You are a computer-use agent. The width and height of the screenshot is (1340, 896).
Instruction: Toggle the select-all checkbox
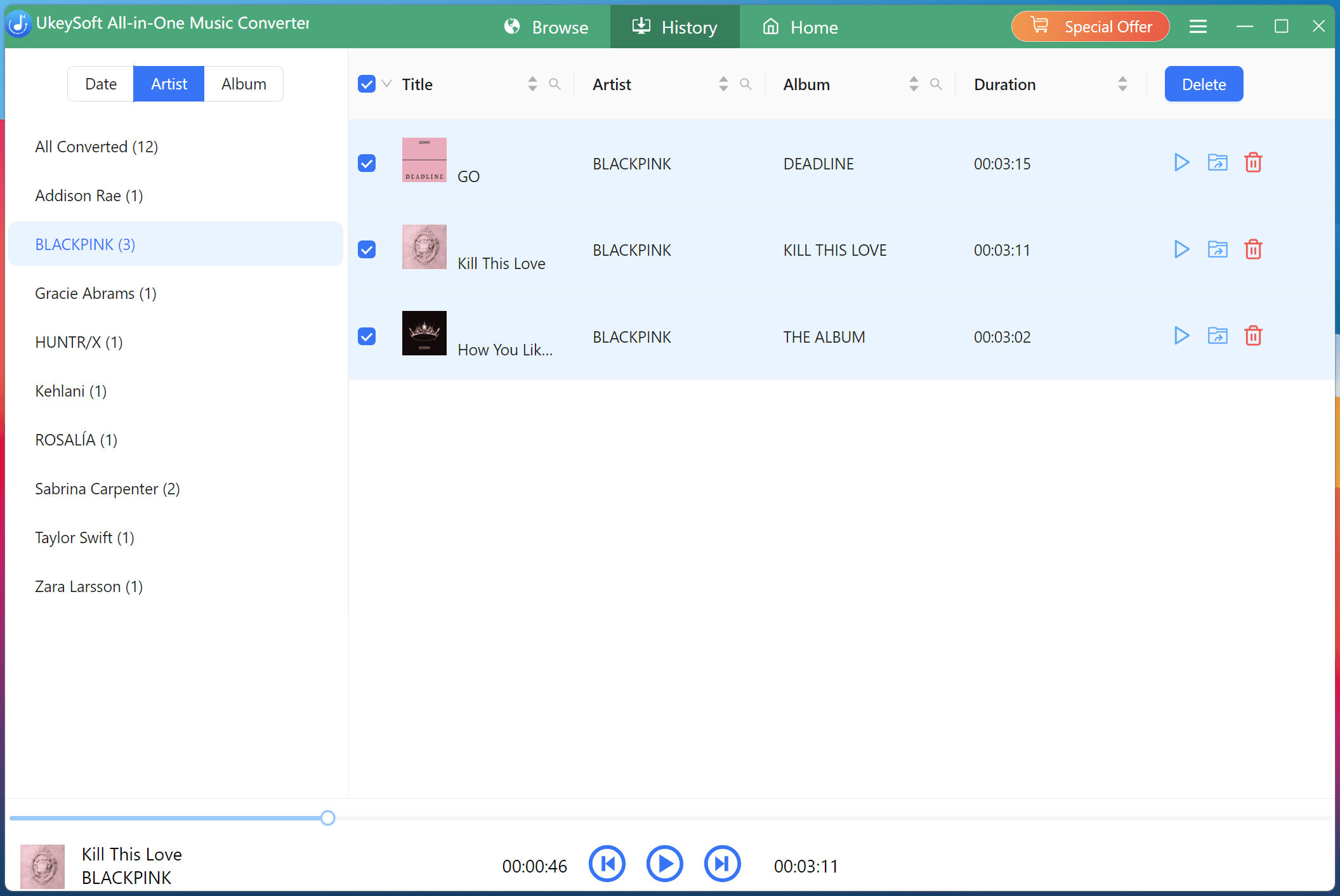click(367, 84)
